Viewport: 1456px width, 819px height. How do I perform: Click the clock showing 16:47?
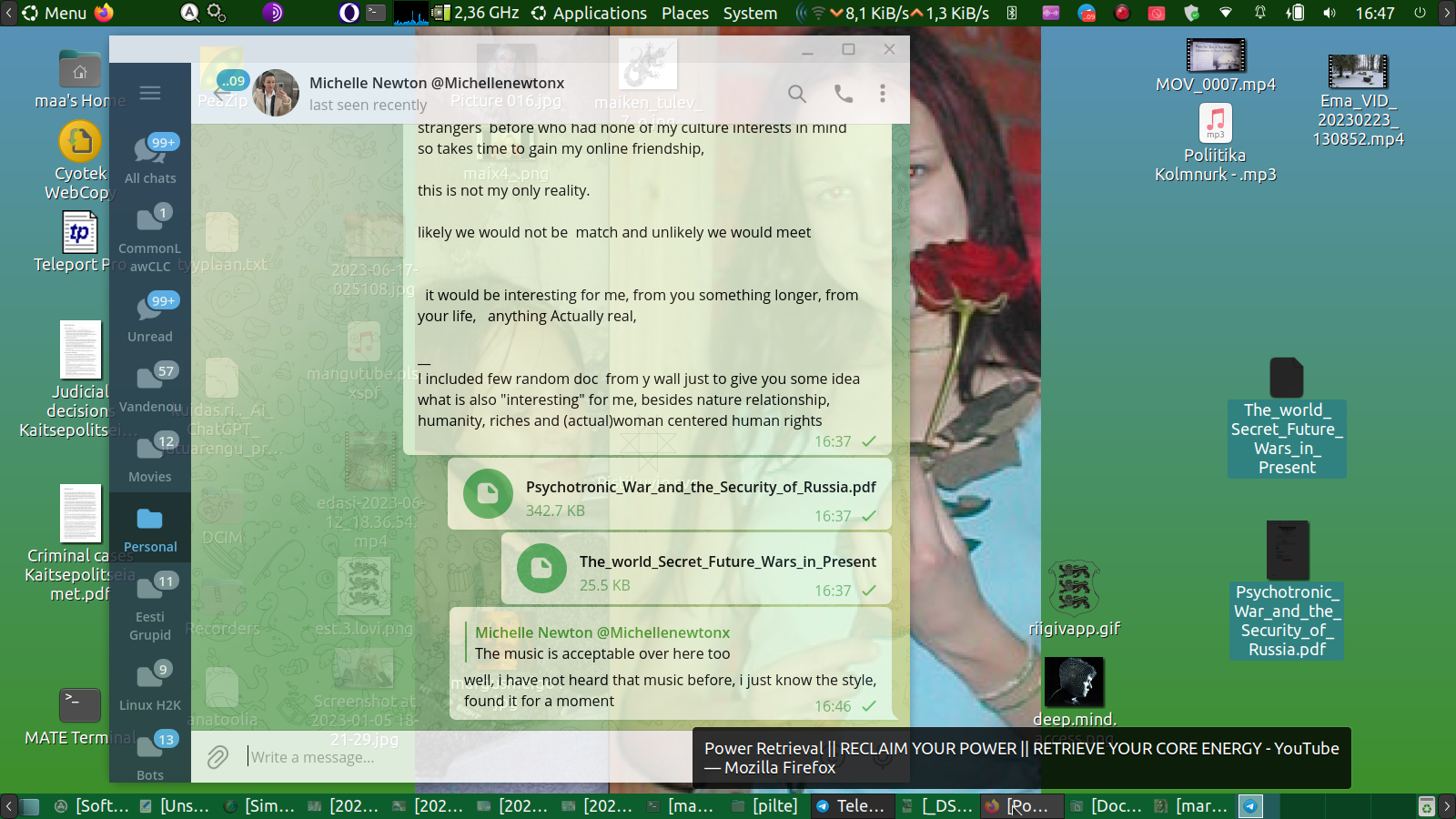1375,13
